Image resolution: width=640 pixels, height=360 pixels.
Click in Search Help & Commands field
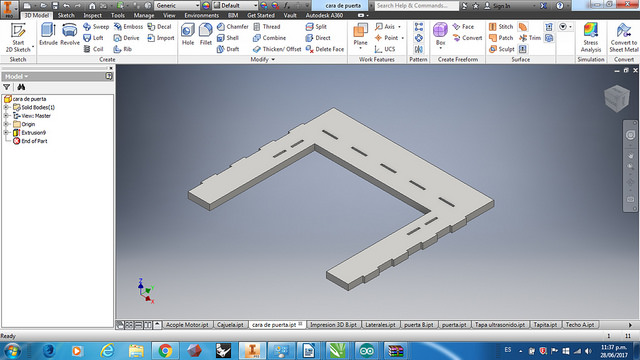[416, 6]
